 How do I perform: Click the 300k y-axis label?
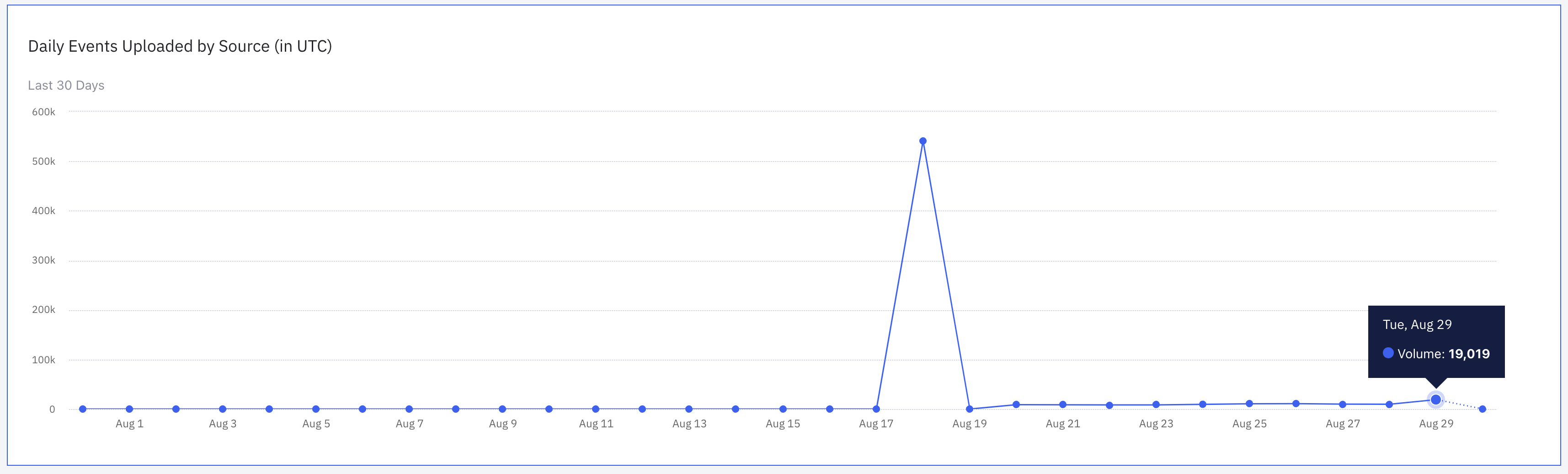[x=43, y=260]
